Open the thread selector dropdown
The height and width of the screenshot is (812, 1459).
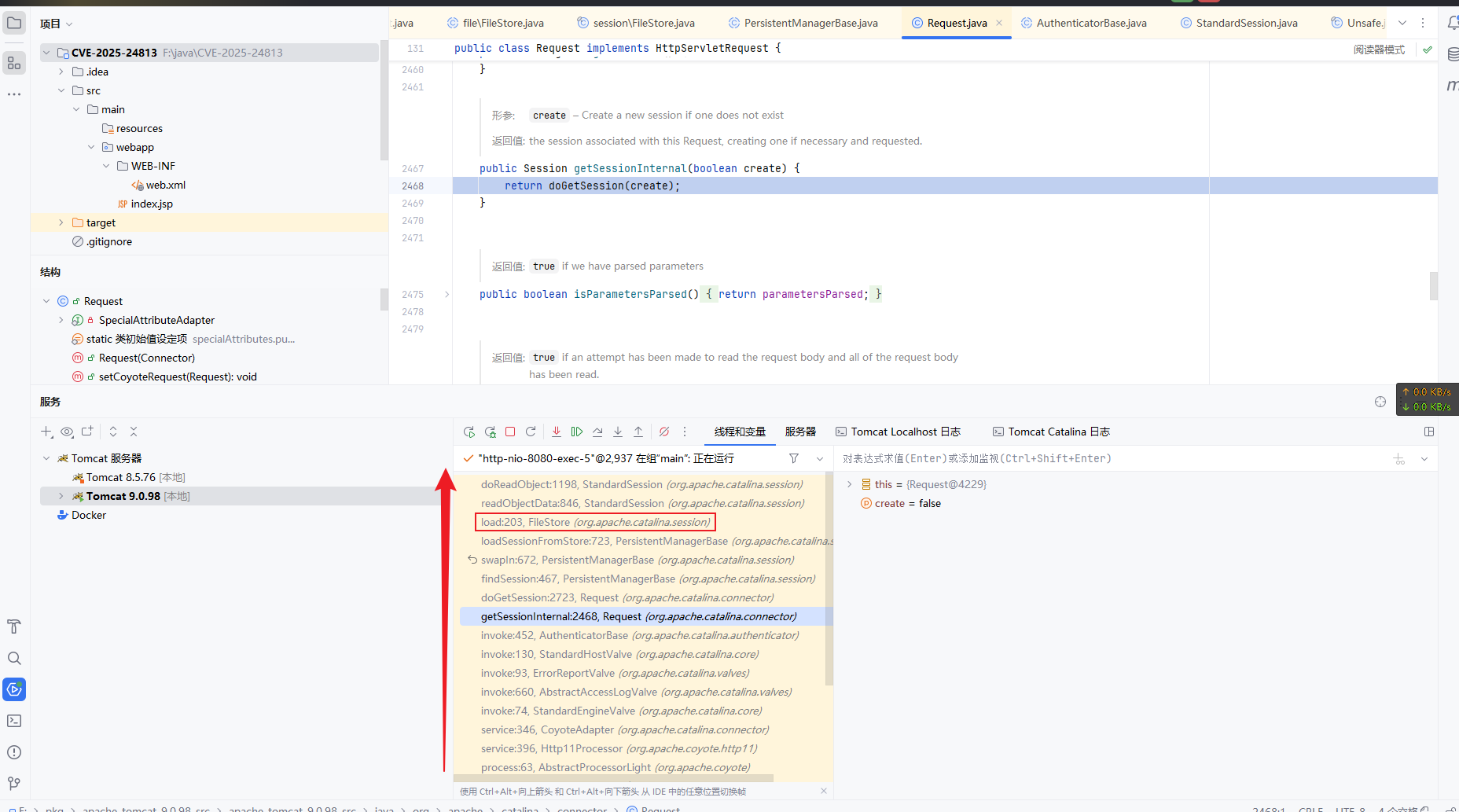(820, 458)
